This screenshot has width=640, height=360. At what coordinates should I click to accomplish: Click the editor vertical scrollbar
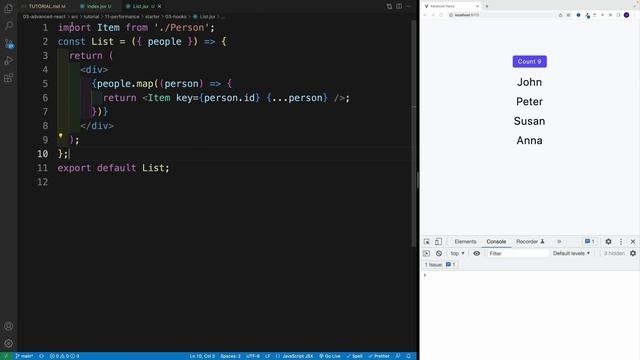click(413, 133)
